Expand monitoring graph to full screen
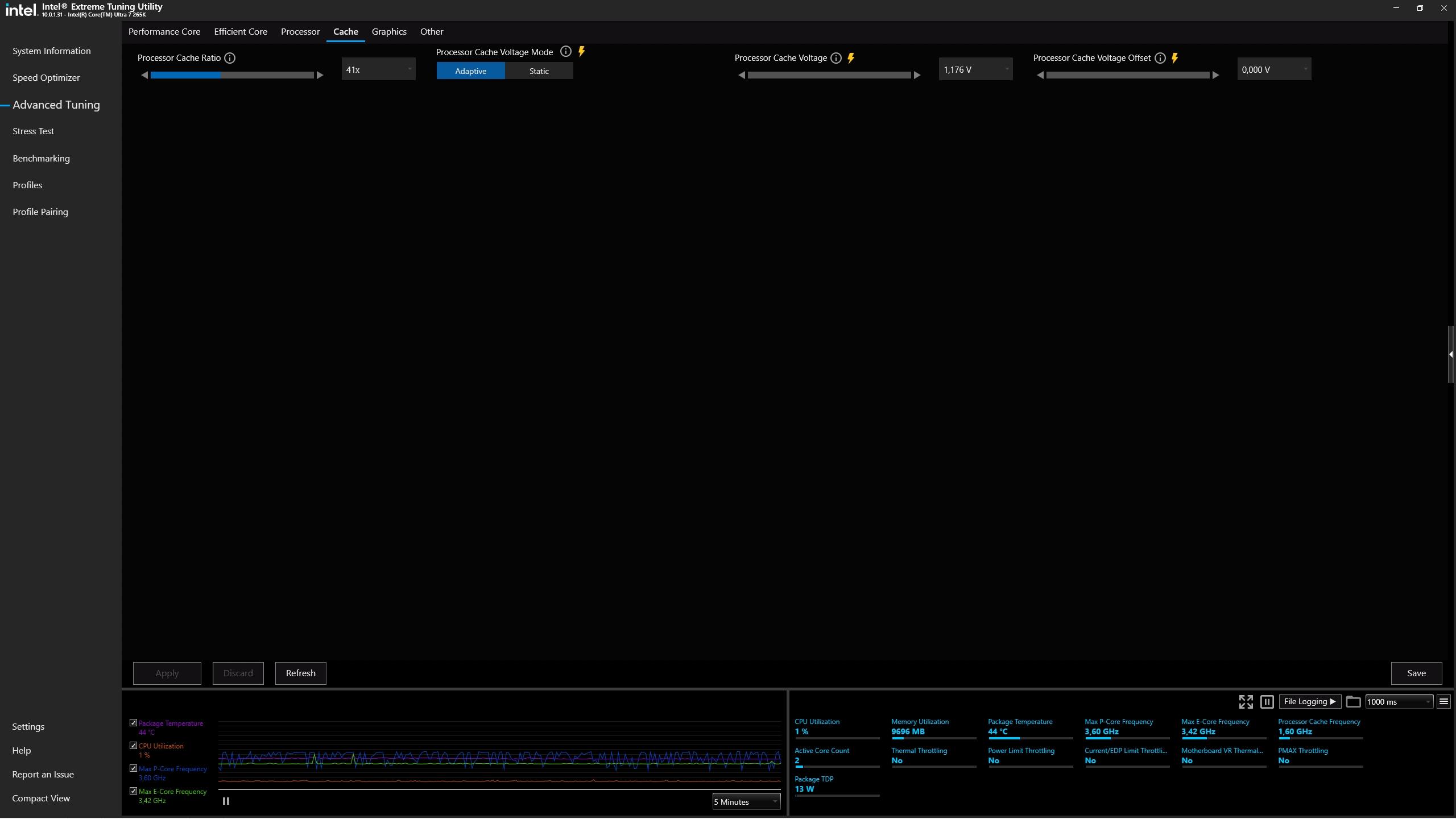Image resolution: width=1456 pixels, height=819 pixels. click(x=1246, y=702)
